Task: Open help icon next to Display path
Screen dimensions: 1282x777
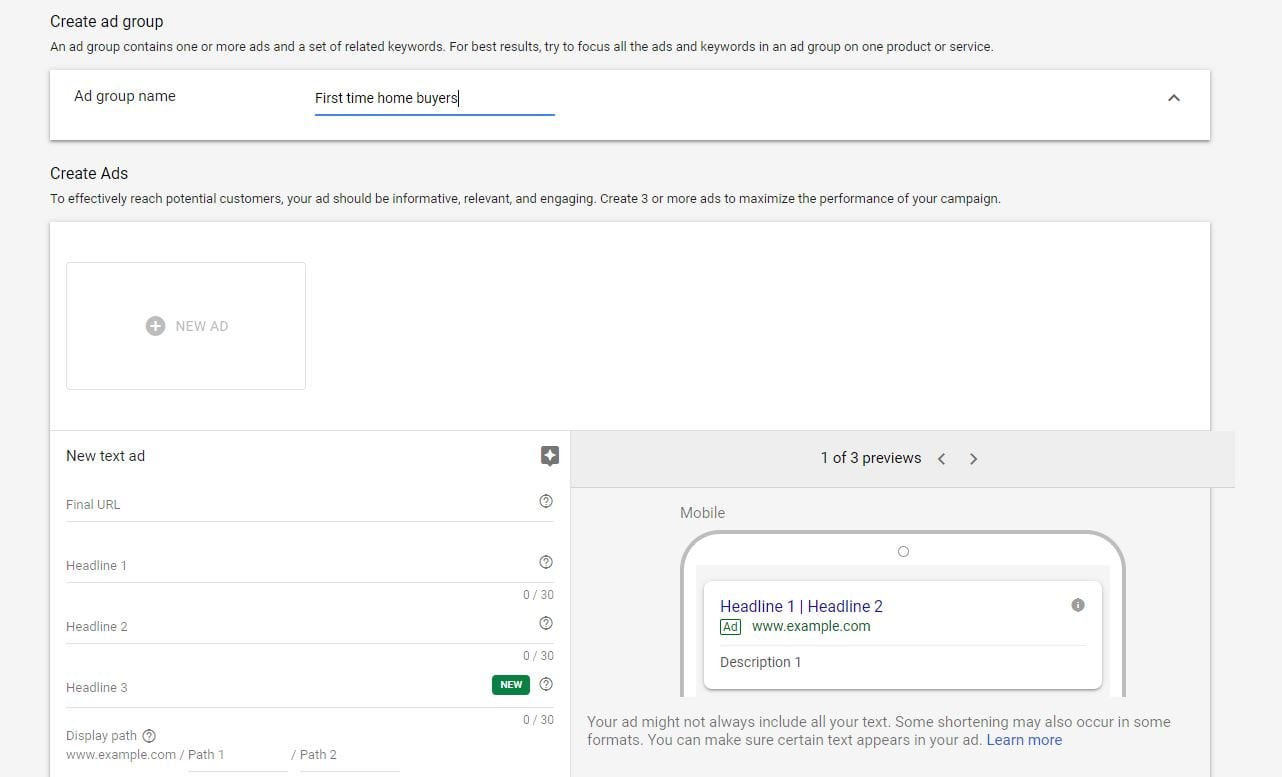Action: point(149,735)
